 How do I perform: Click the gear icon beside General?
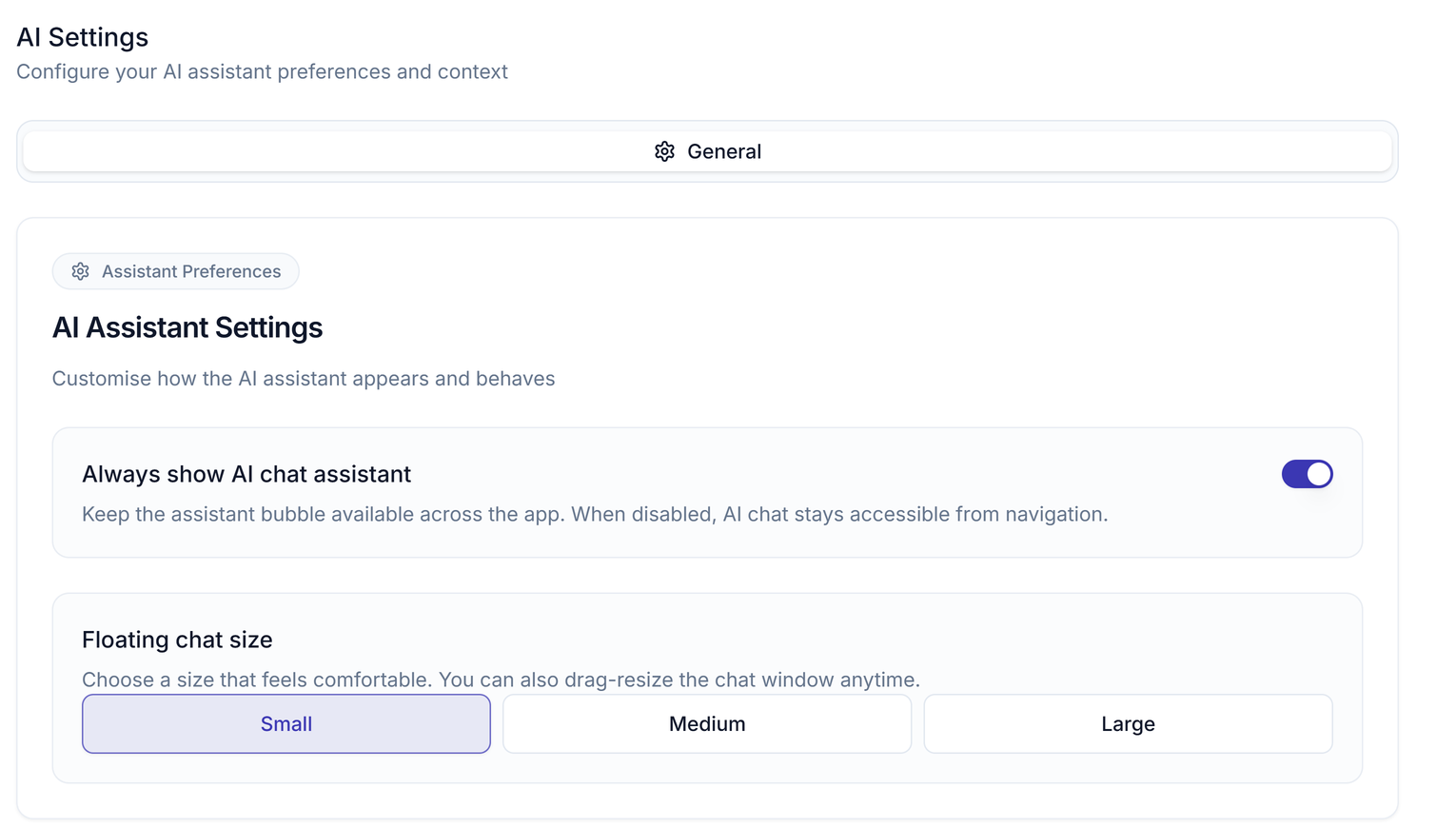click(x=664, y=151)
